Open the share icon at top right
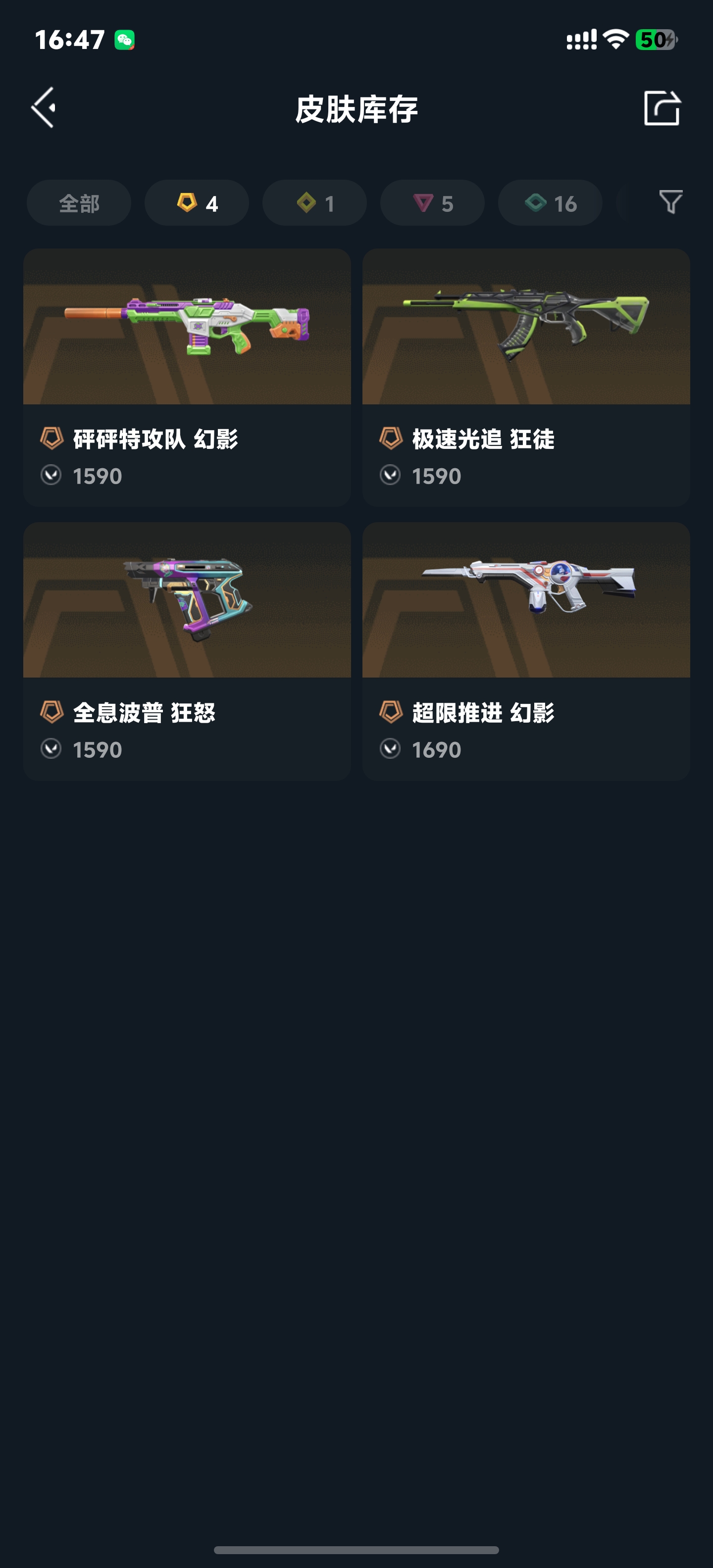This screenshot has width=713, height=1568. 662,108
